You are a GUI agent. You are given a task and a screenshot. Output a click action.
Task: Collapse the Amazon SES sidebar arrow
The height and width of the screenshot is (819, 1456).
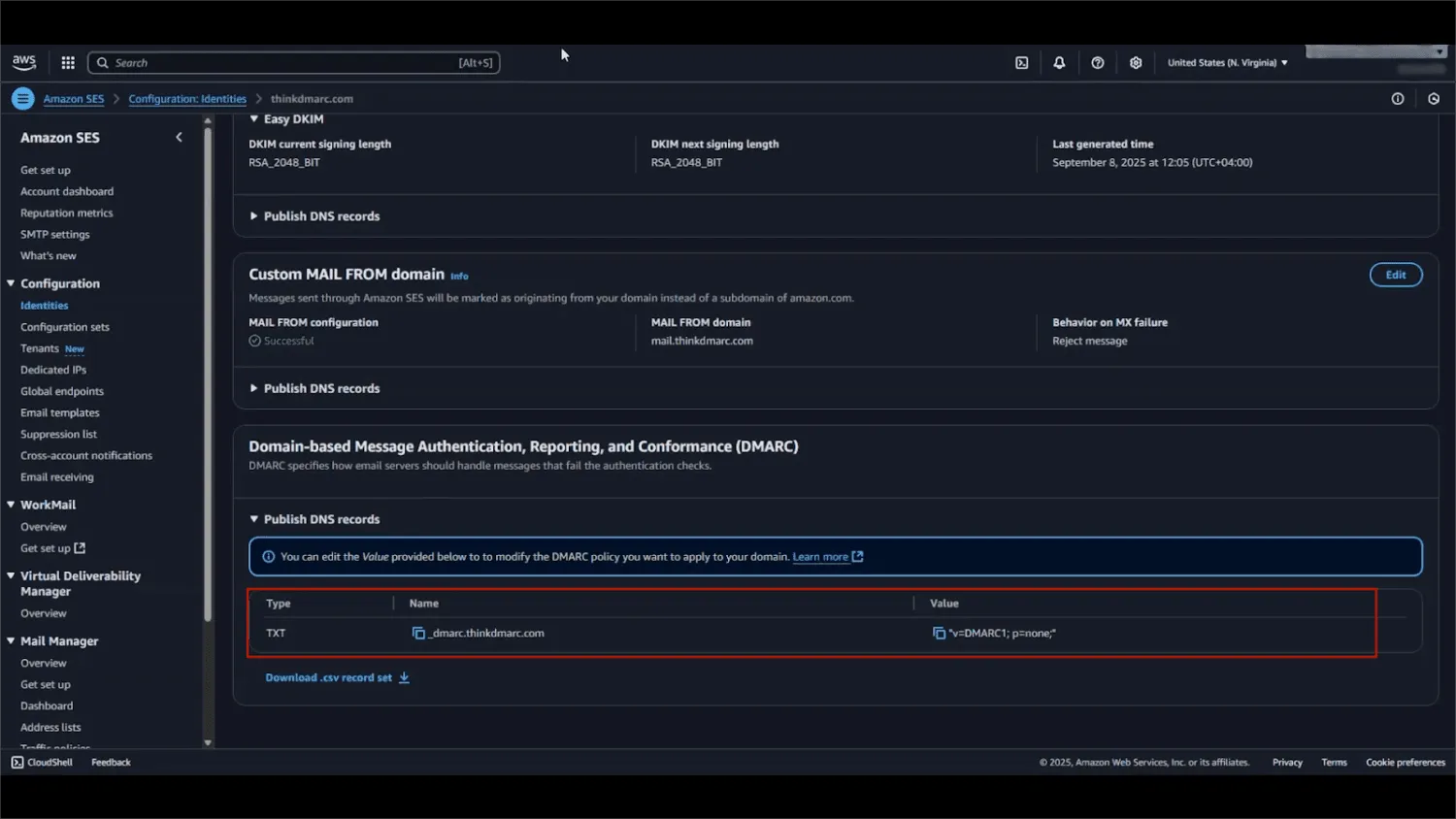point(179,138)
